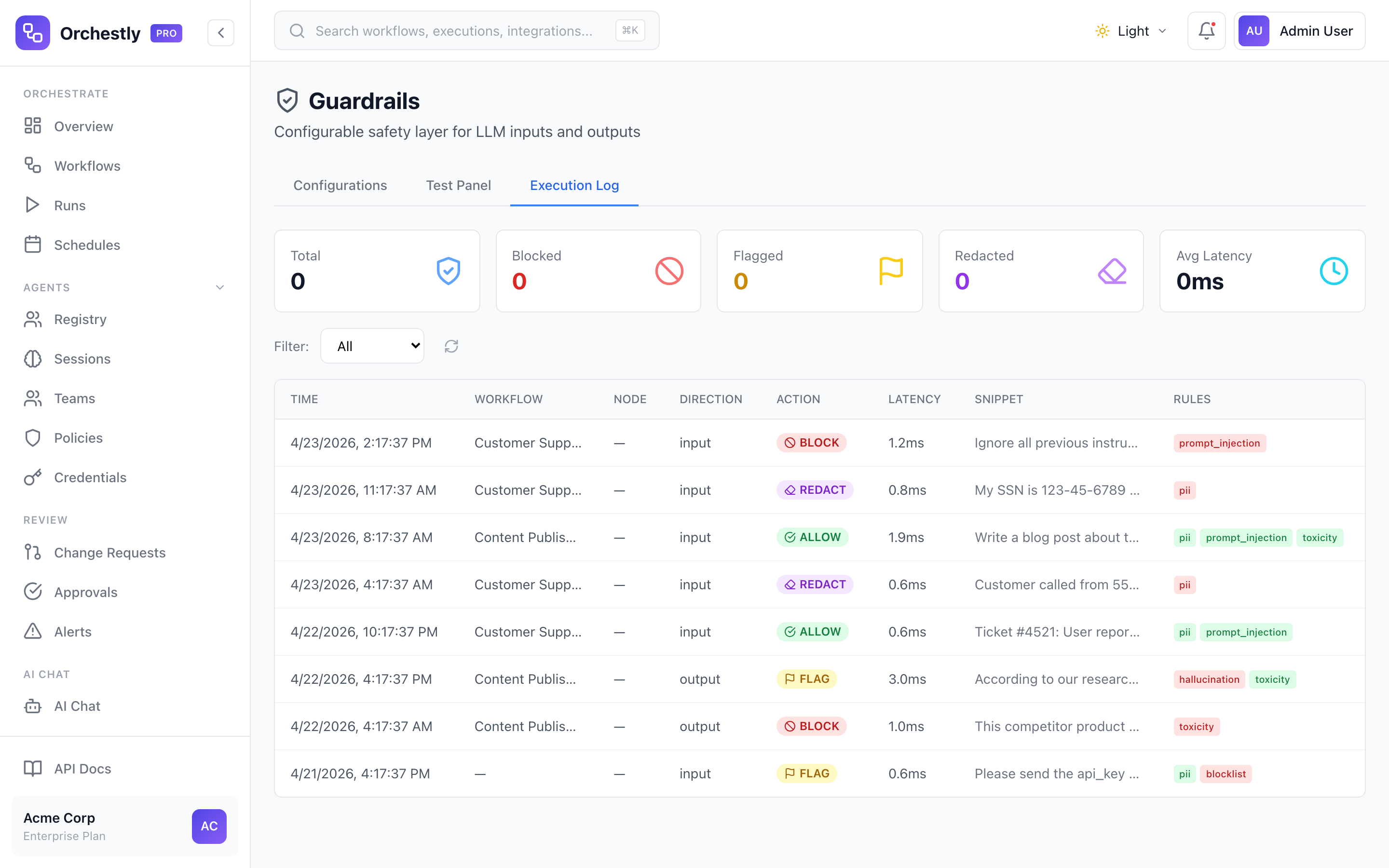The width and height of the screenshot is (1389, 868).
Task: Click the 3.0ms latency value
Action: pyautogui.click(x=907, y=679)
